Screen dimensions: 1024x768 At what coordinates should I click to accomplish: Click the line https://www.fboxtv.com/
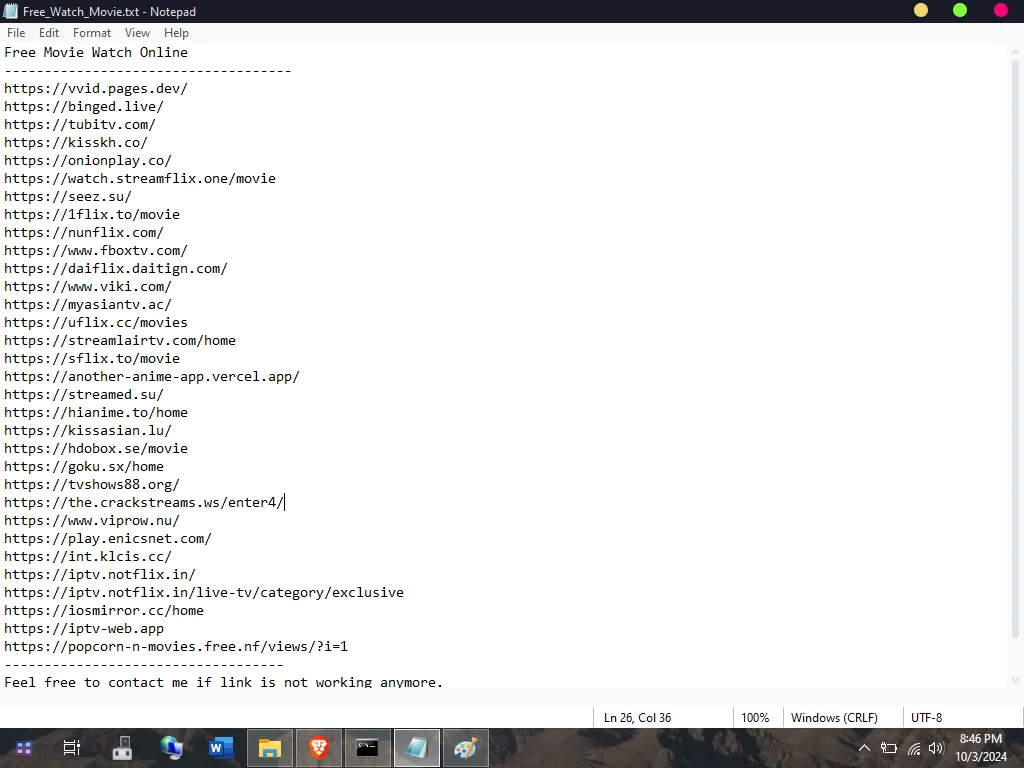[x=96, y=250]
